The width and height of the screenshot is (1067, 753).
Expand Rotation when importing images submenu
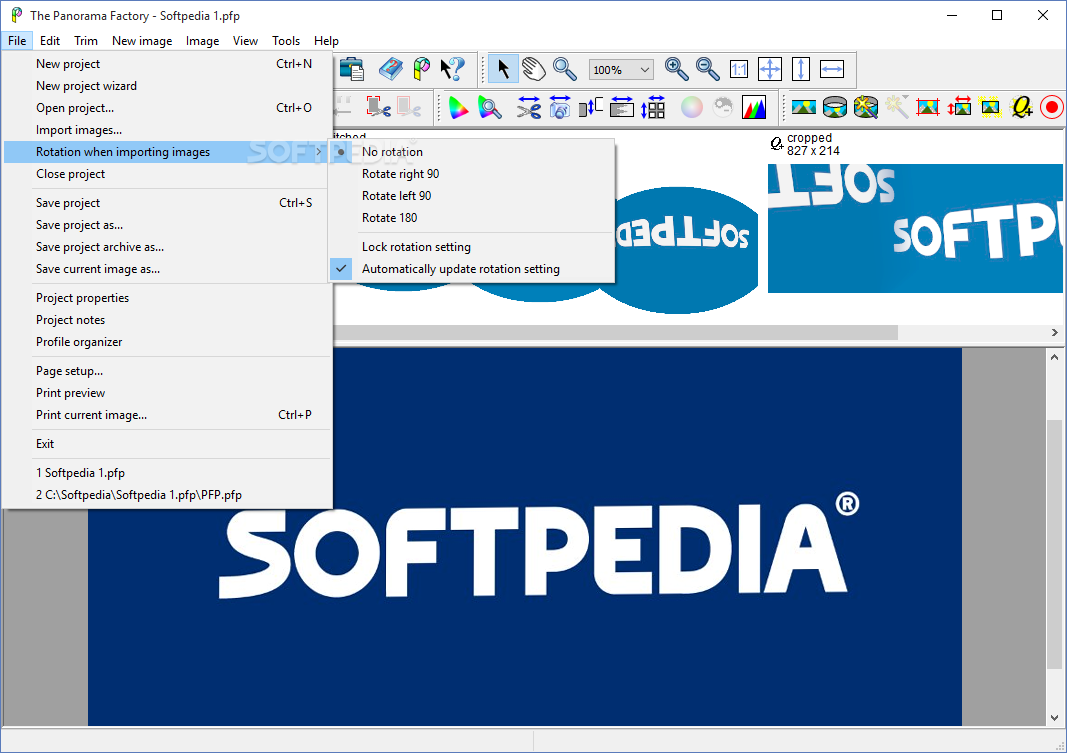coord(167,152)
